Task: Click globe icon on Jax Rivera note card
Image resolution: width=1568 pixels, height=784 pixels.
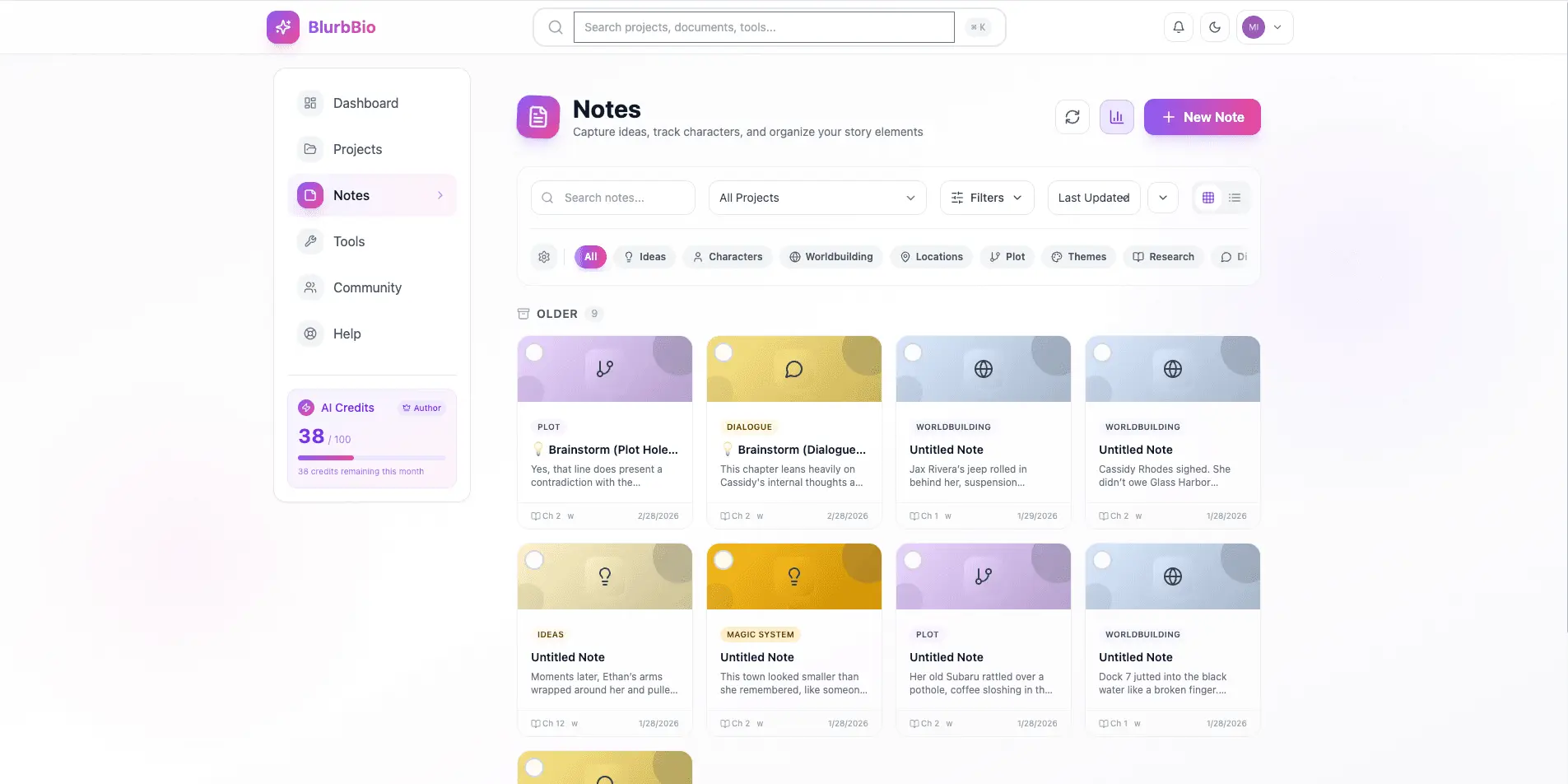Action: click(x=984, y=369)
